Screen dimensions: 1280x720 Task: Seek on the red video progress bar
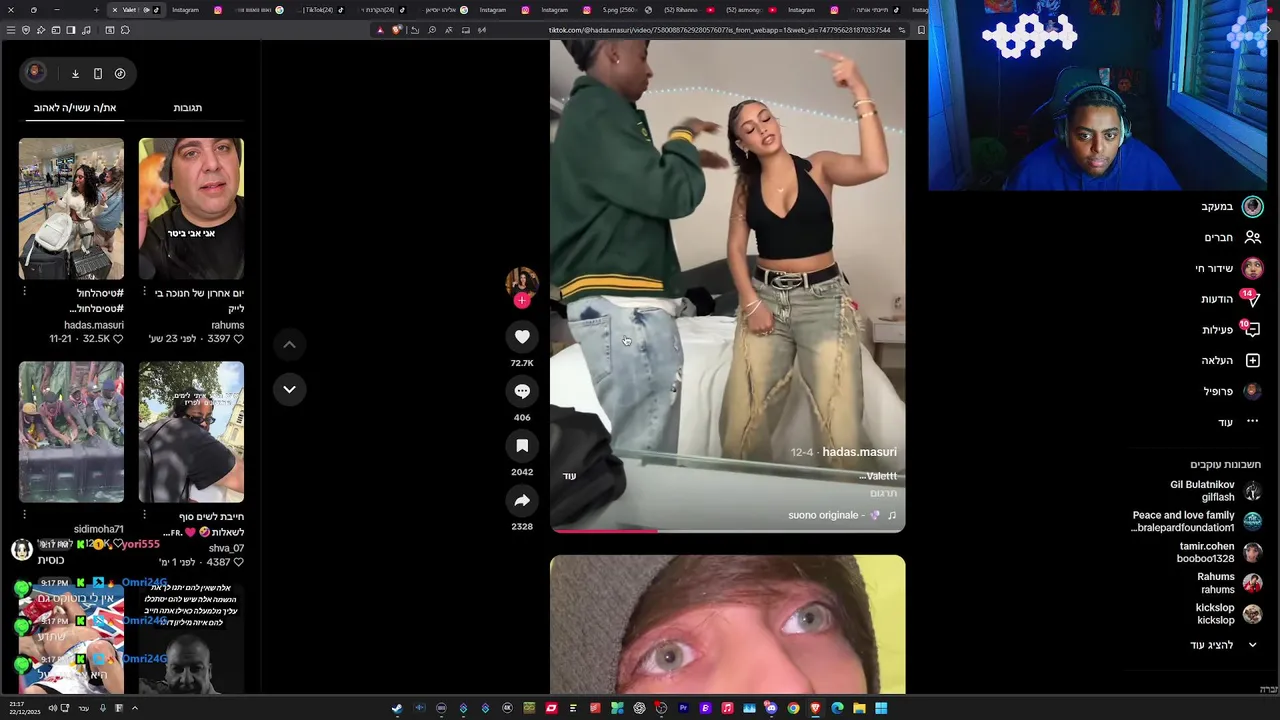[x=727, y=531]
